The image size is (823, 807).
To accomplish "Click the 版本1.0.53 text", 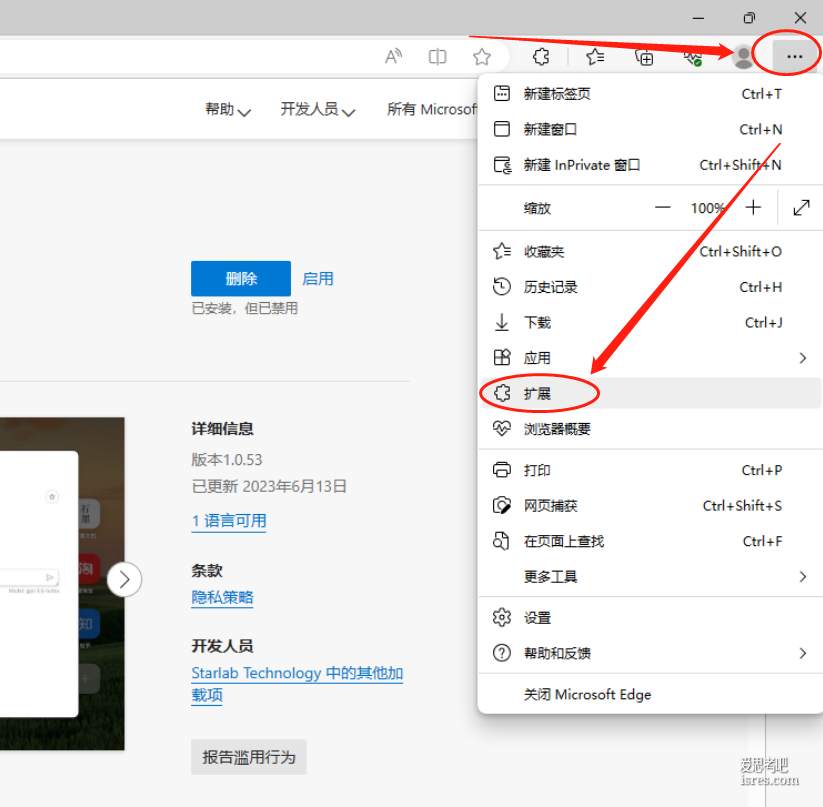I will pos(227,460).
